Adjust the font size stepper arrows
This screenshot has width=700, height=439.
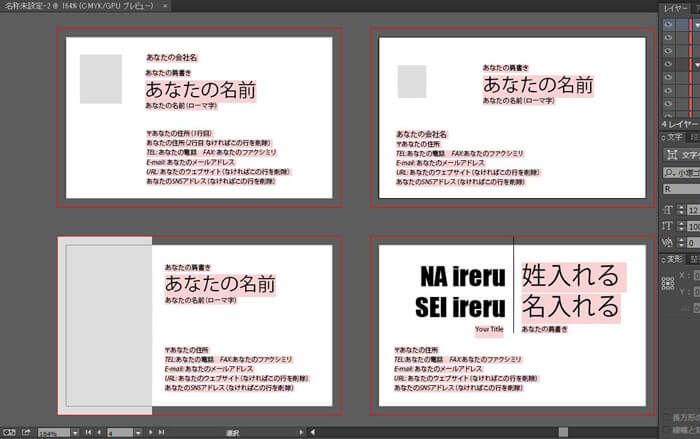click(681, 210)
